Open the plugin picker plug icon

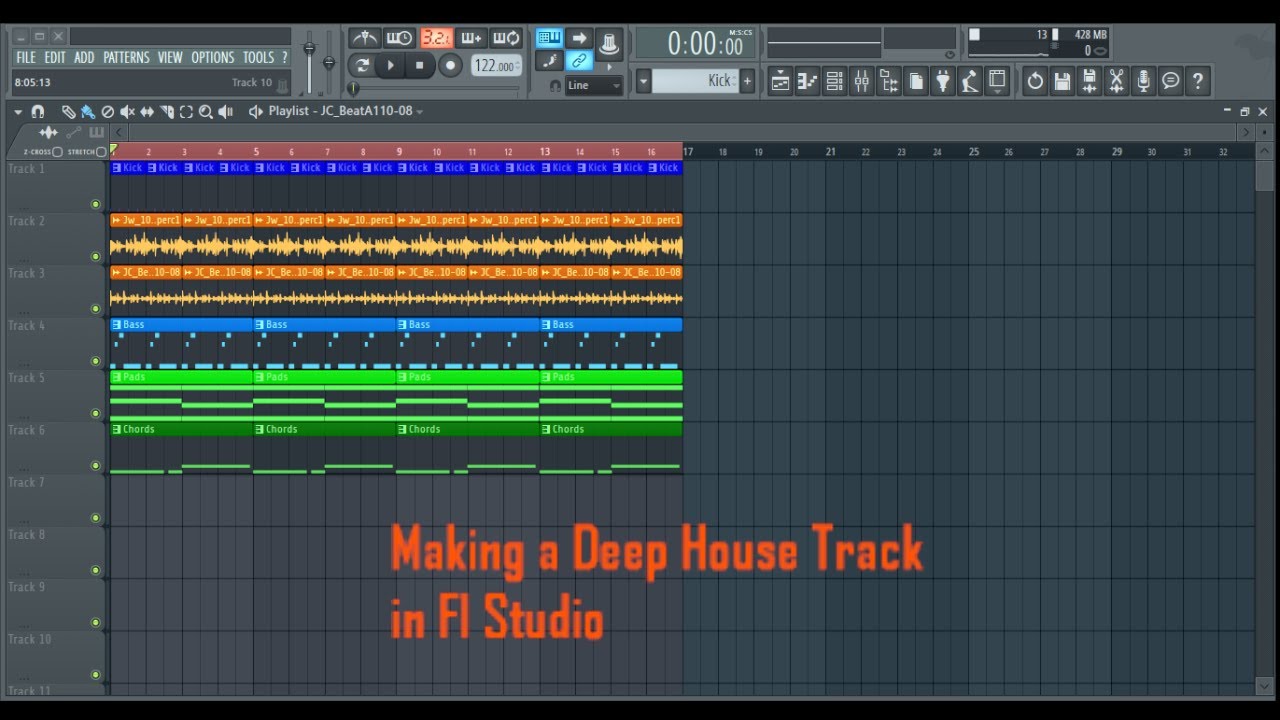click(x=943, y=81)
